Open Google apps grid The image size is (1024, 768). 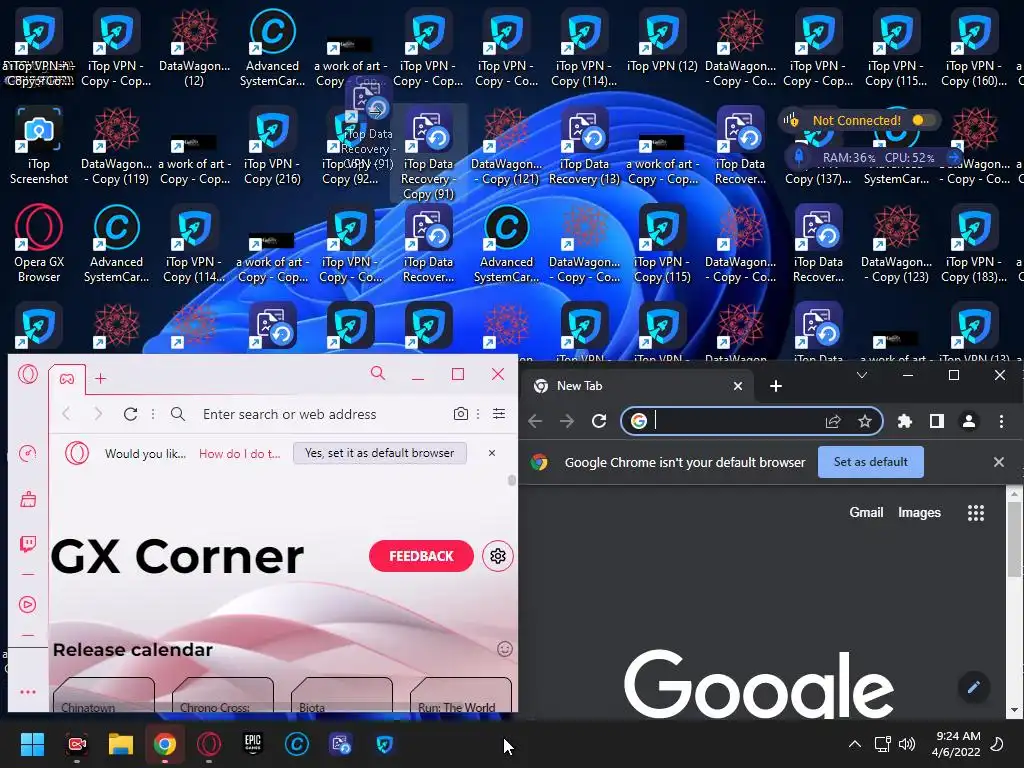tap(976, 513)
